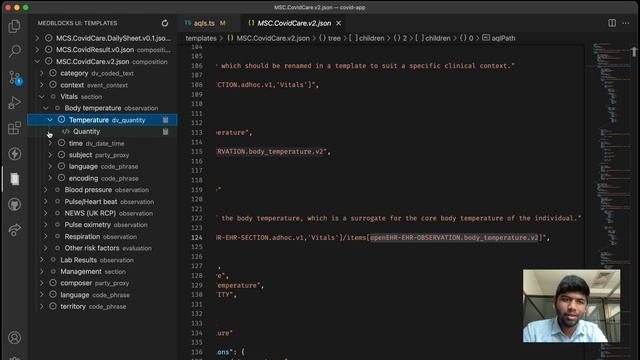The width and height of the screenshot is (640, 360).
Task: Expand the category dv_coded_text node
Action: pyautogui.click(x=42, y=73)
